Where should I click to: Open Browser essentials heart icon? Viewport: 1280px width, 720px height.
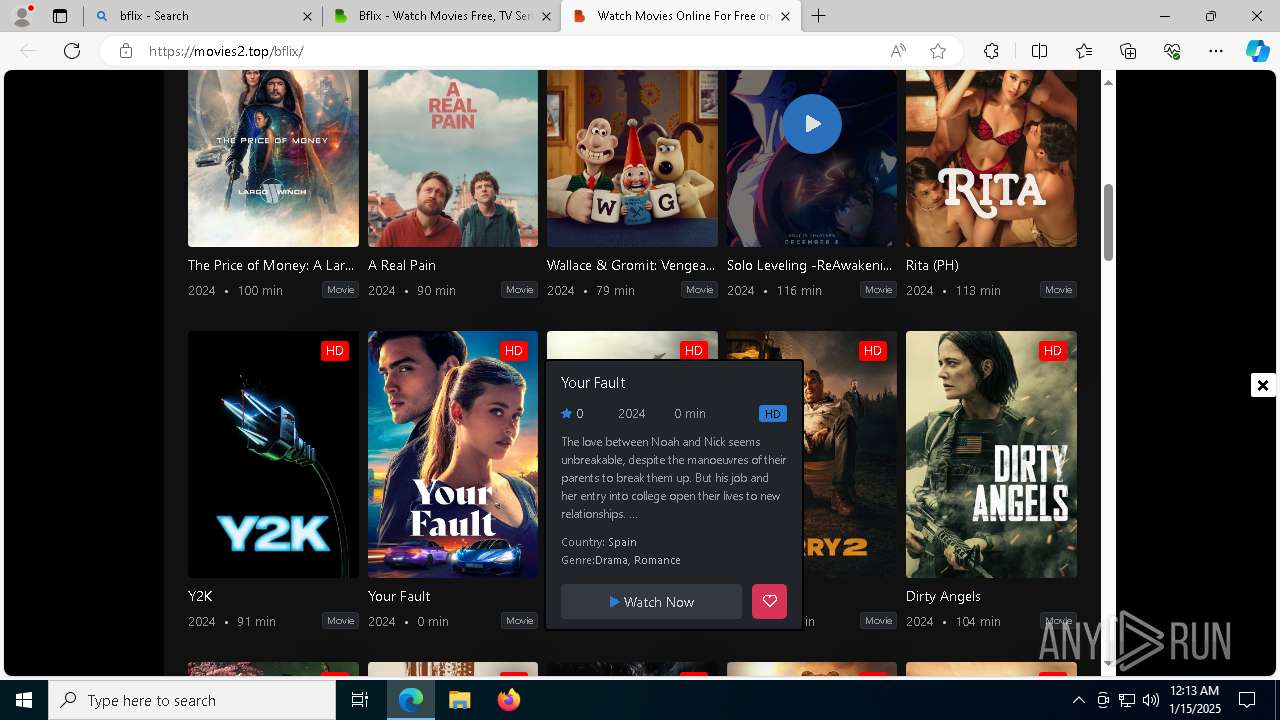pyautogui.click(x=1172, y=51)
